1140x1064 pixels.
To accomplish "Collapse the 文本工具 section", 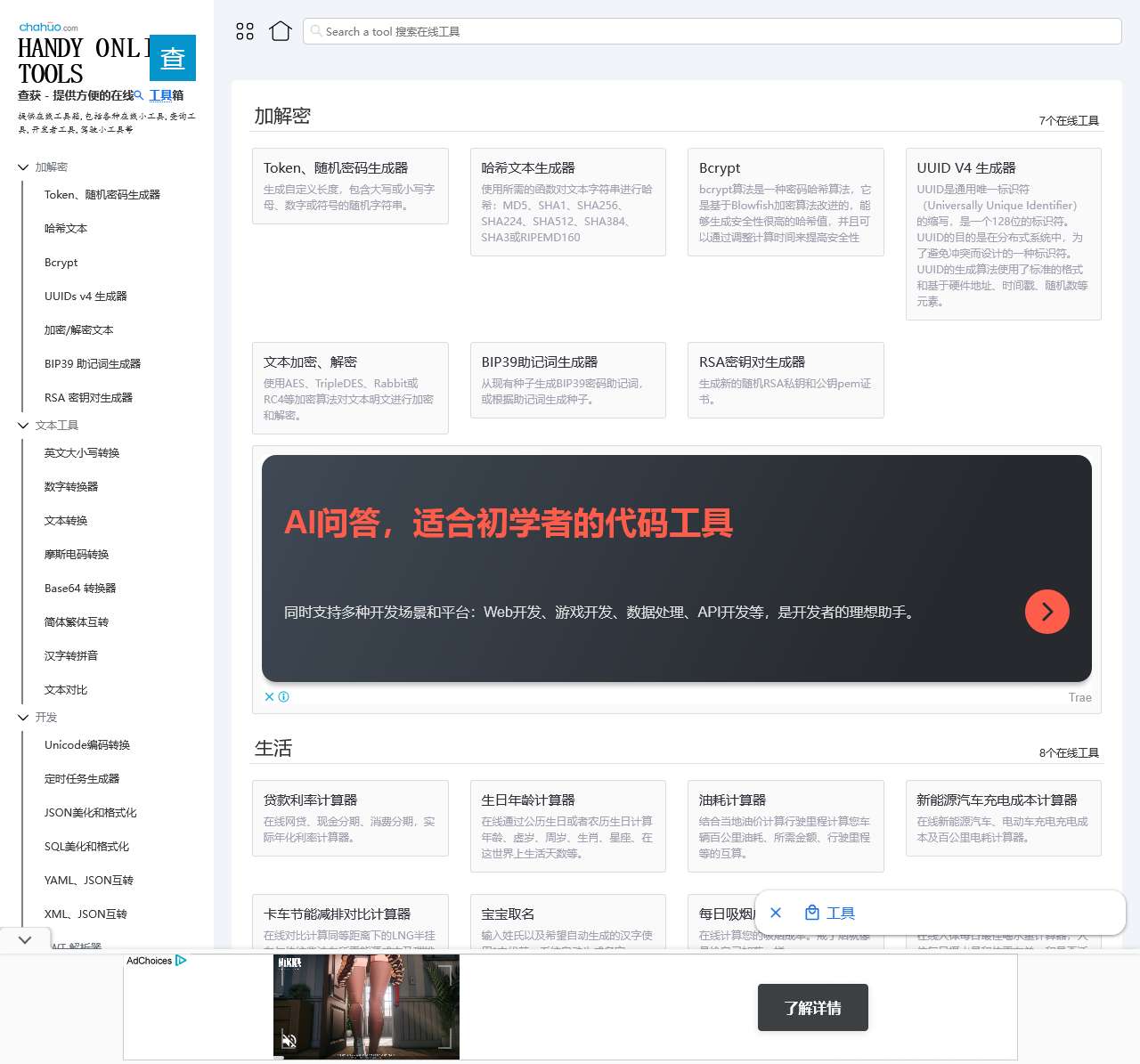I will pos(23,426).
